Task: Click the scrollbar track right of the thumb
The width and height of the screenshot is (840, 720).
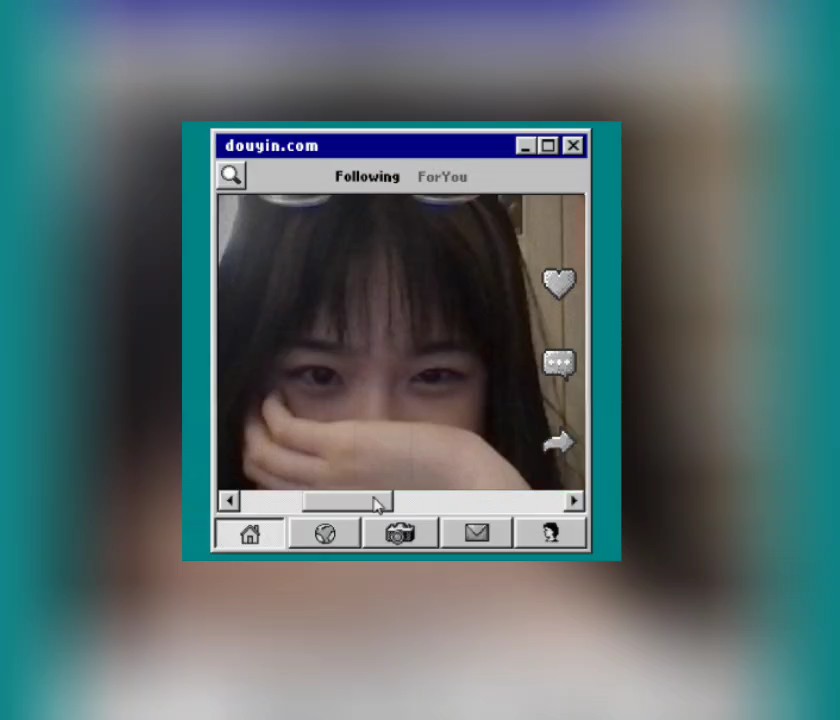Action: click(x=480, y=501)
